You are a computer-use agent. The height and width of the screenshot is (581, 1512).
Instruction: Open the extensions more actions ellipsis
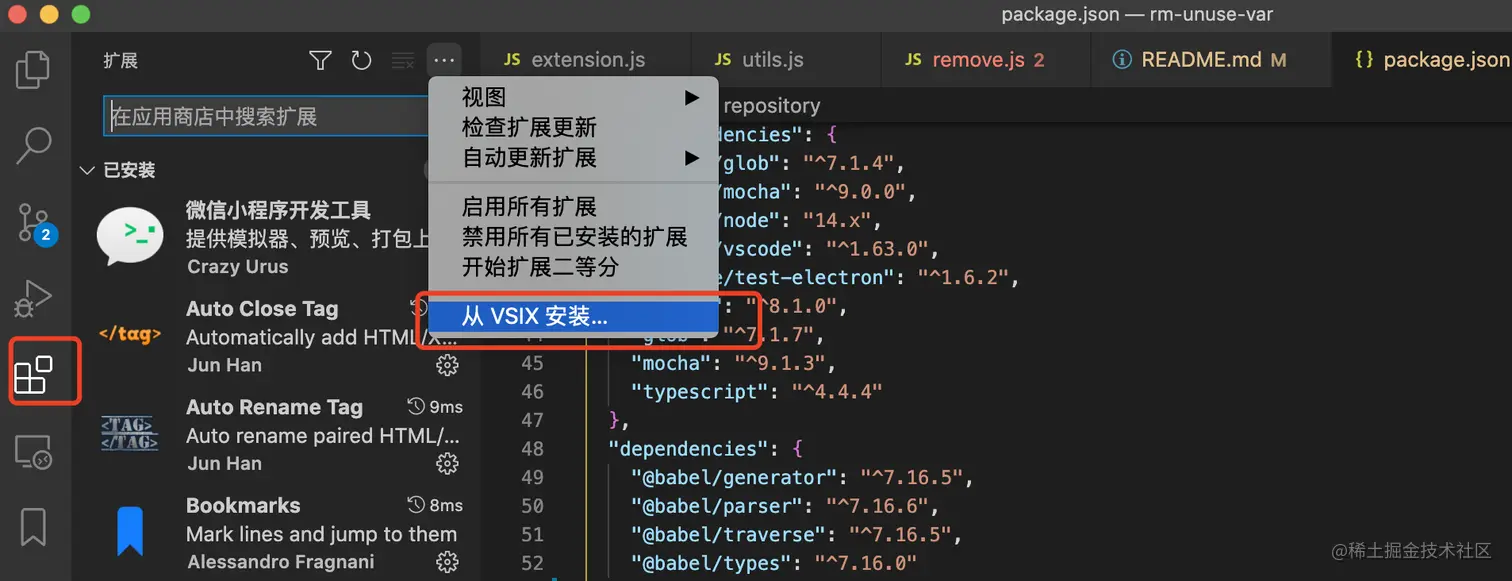pos(444,61)
